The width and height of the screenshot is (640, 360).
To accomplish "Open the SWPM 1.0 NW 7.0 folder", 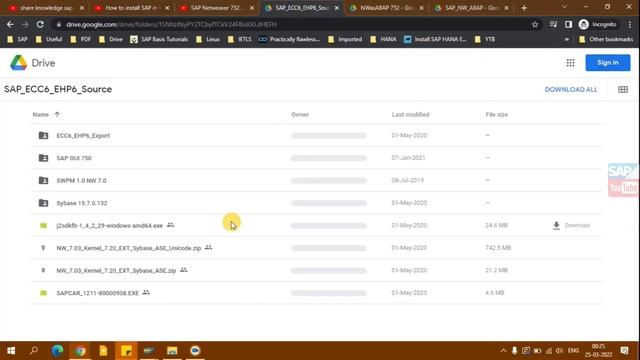I will point(81,180).
